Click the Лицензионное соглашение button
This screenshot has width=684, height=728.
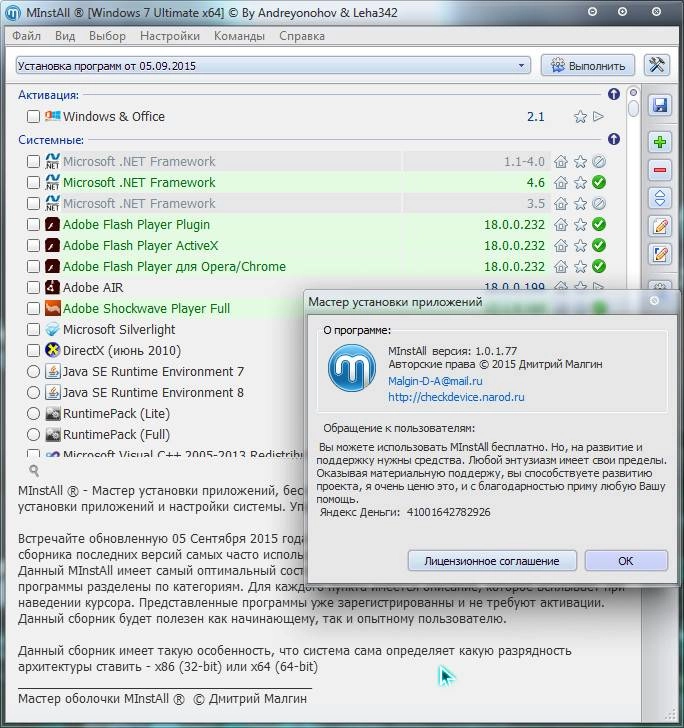pos(492,561)
